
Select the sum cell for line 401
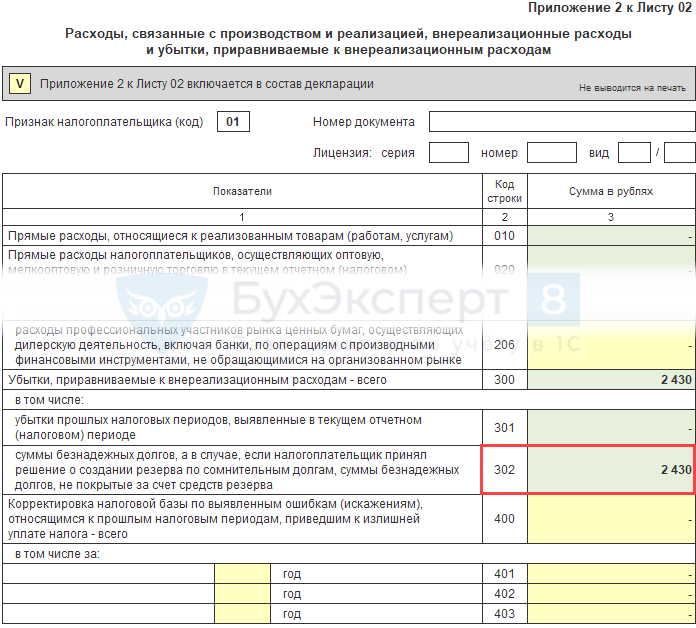[x=611, y=574]
